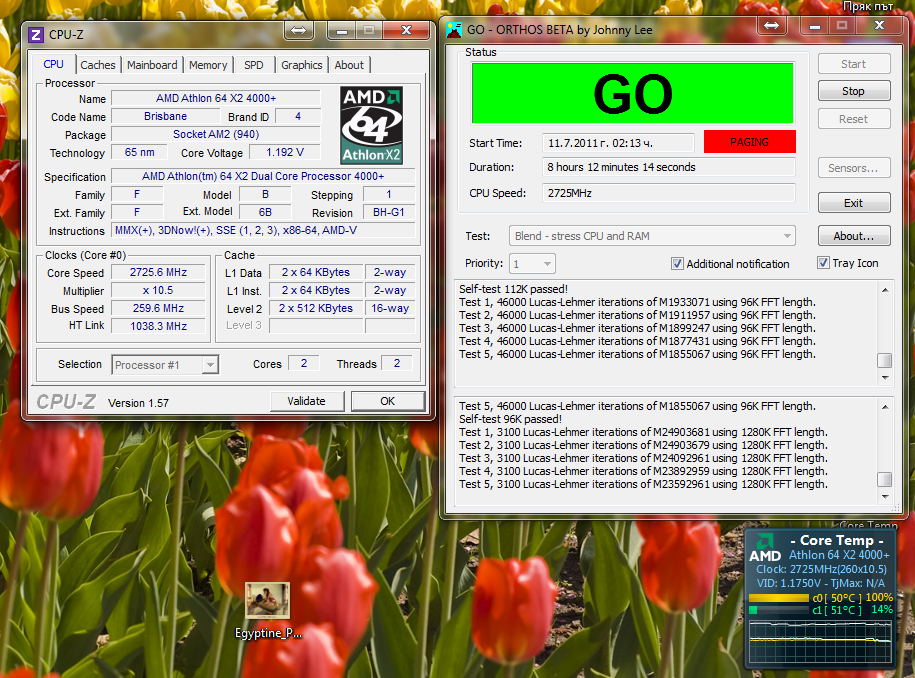
Task: Switch to the Mainboard tab
Action: tap(152, 65)
